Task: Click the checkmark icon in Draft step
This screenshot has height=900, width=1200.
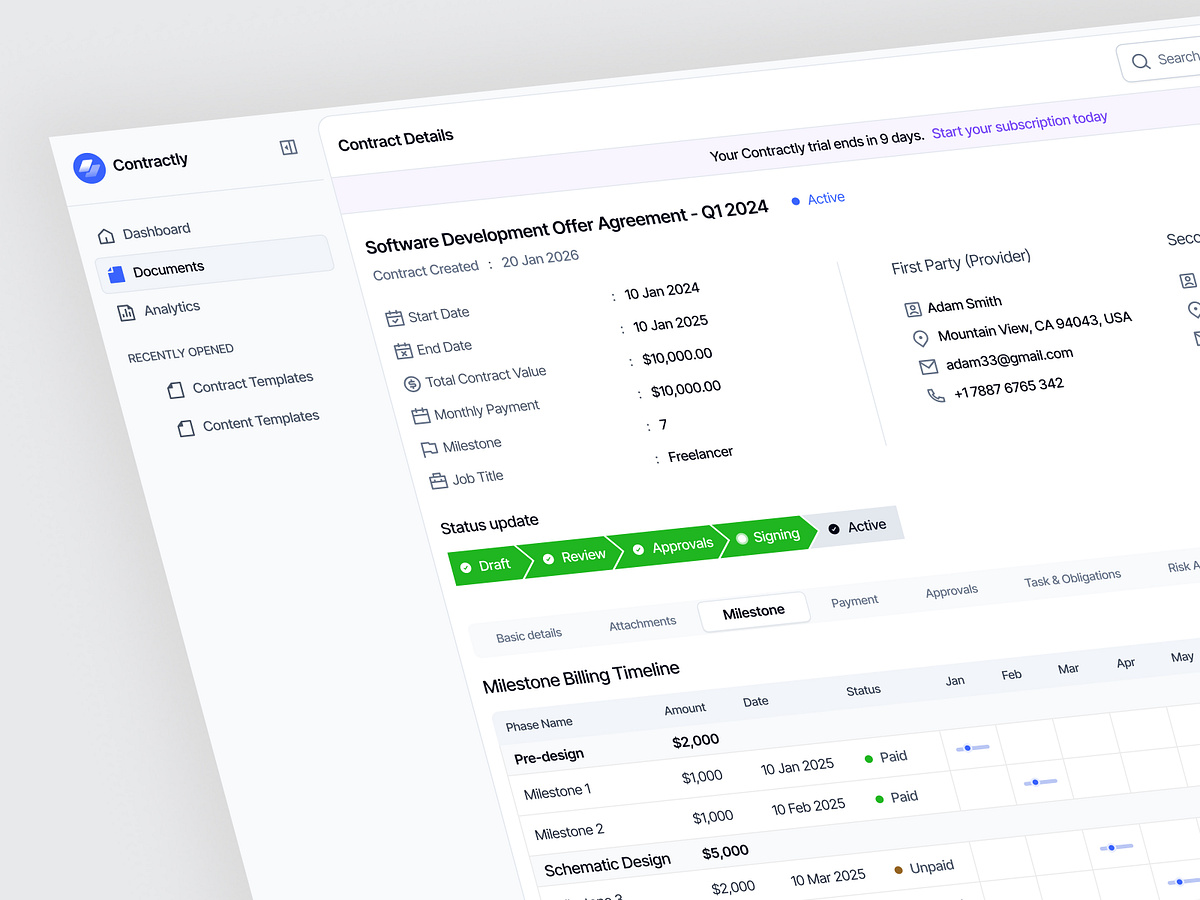Action: [465, 568]
